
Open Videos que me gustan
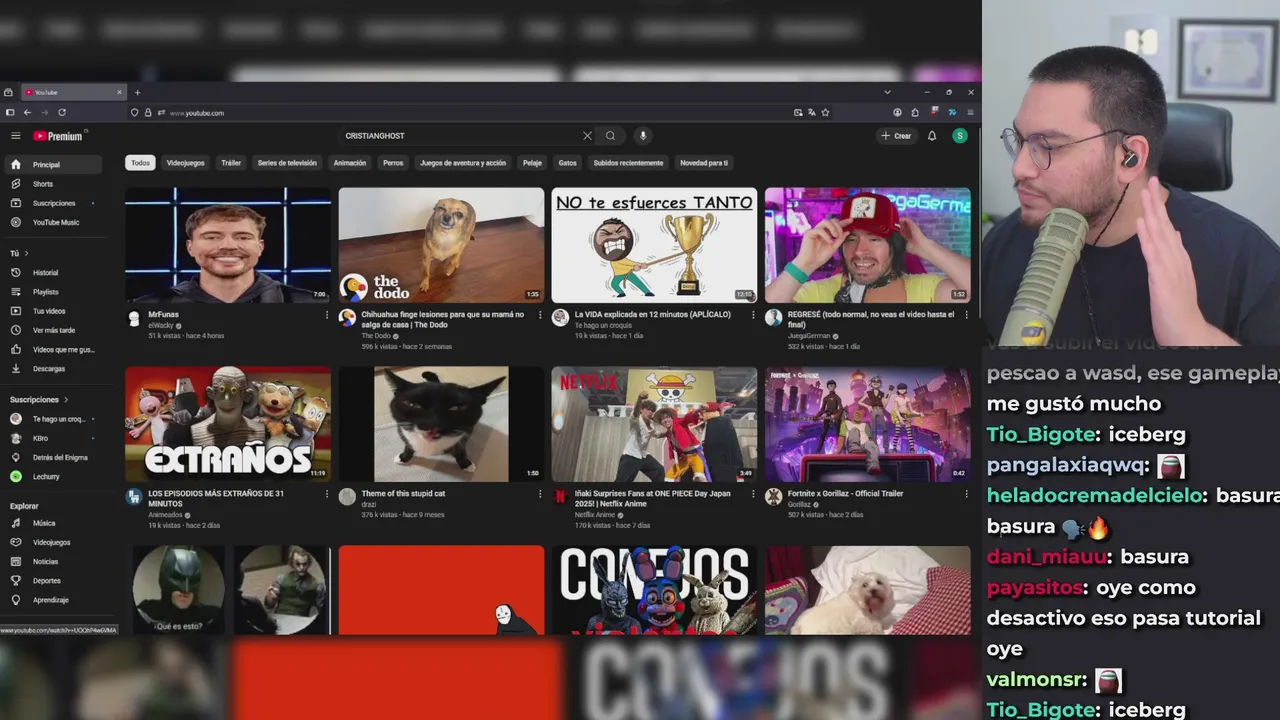(x=52, y=349)
